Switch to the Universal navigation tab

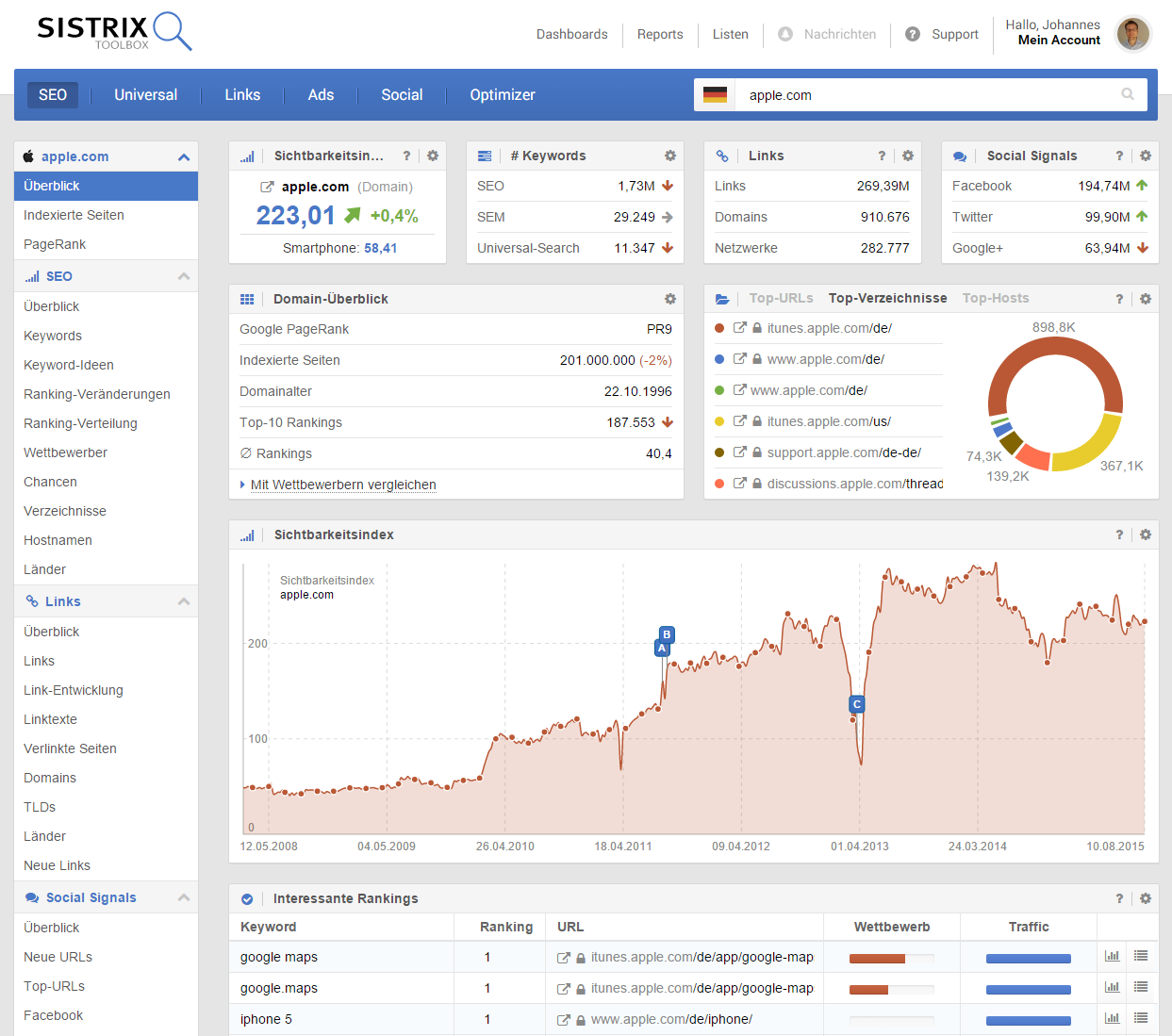pos(145,95)
